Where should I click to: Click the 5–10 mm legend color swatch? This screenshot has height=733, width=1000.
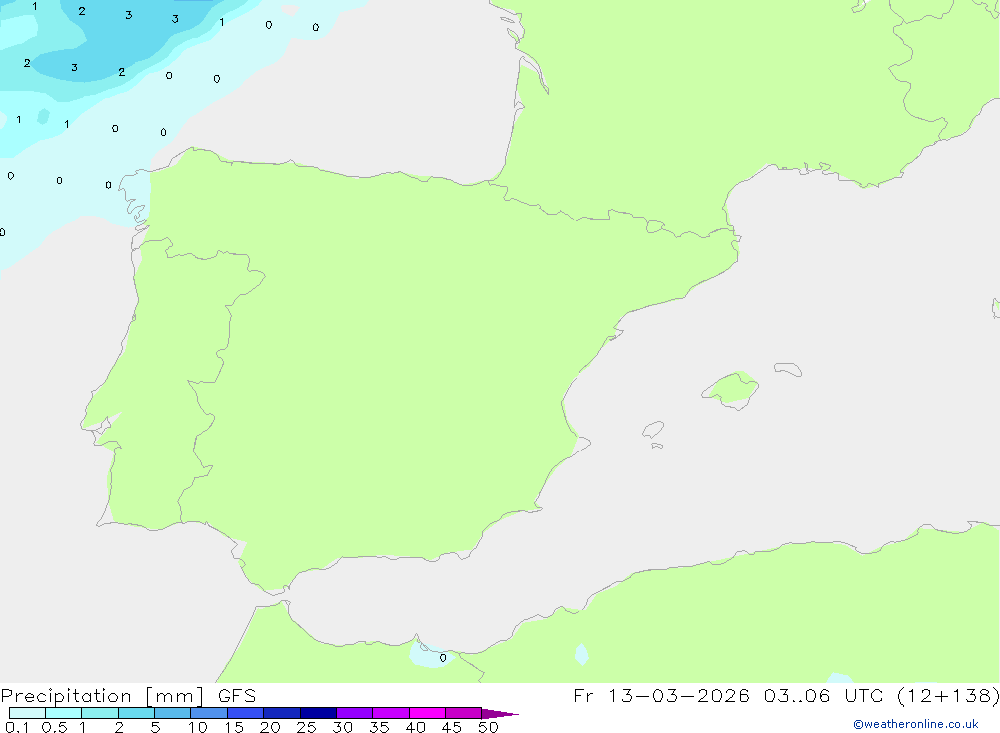(x=173, y=713)
